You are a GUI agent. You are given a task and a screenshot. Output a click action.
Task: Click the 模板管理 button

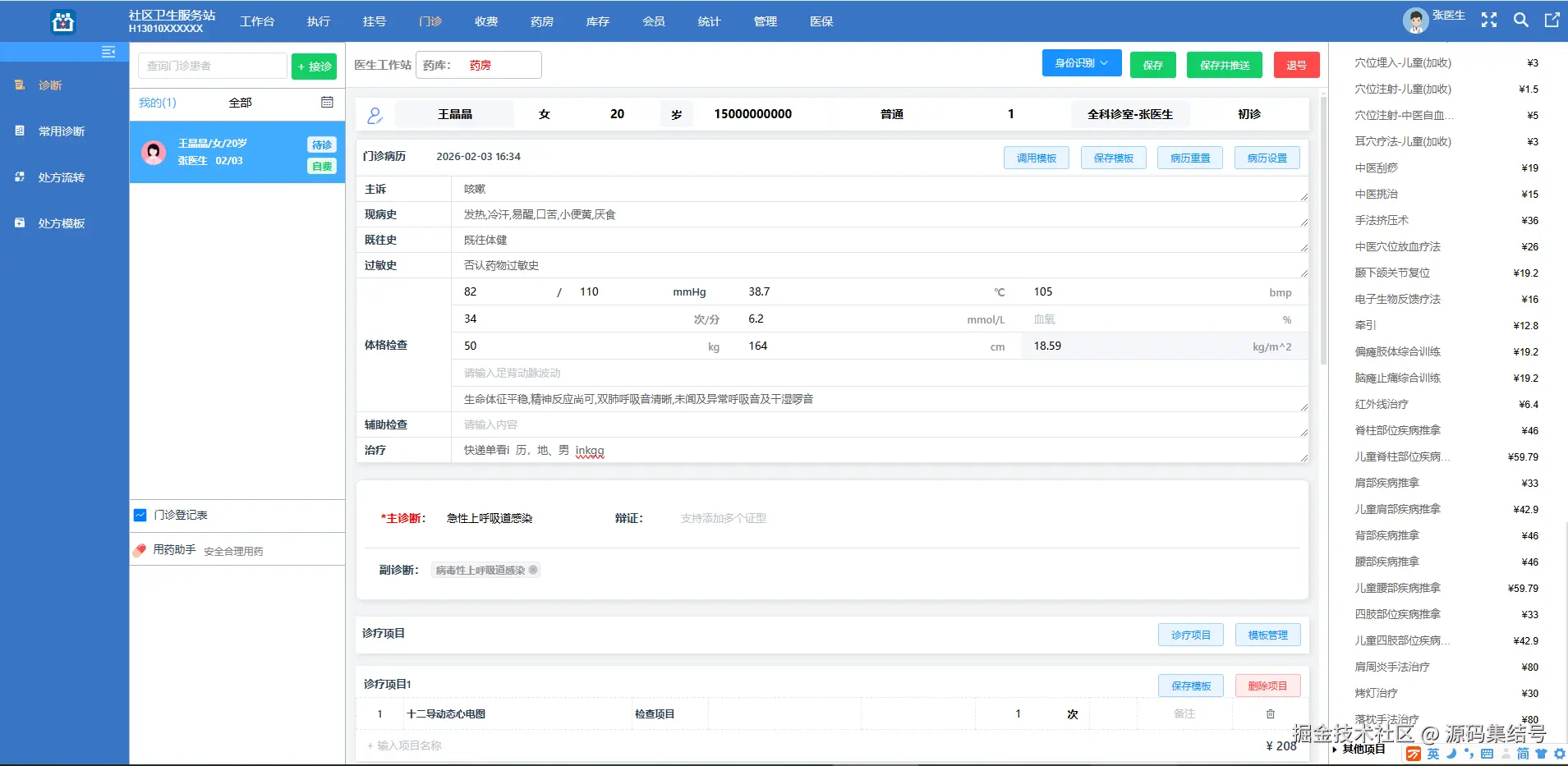tap(1268, 635)
